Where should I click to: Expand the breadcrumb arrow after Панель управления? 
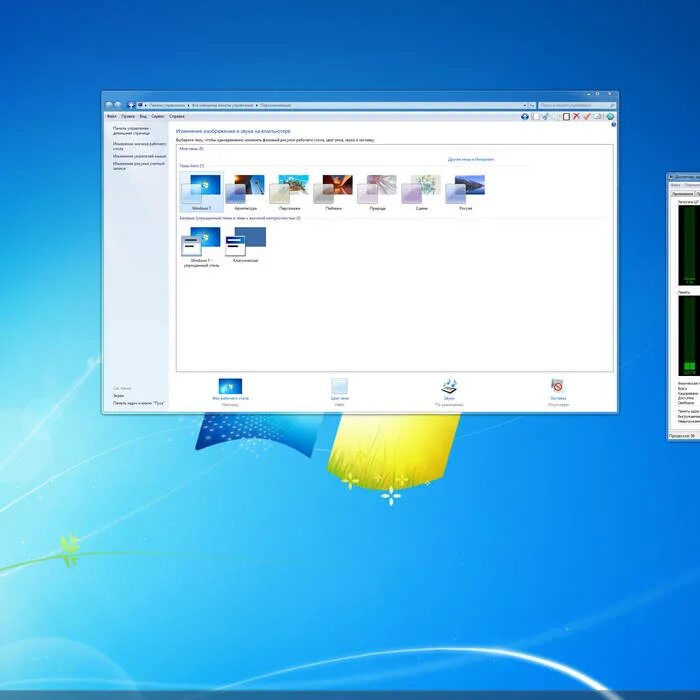click(188, 105)
